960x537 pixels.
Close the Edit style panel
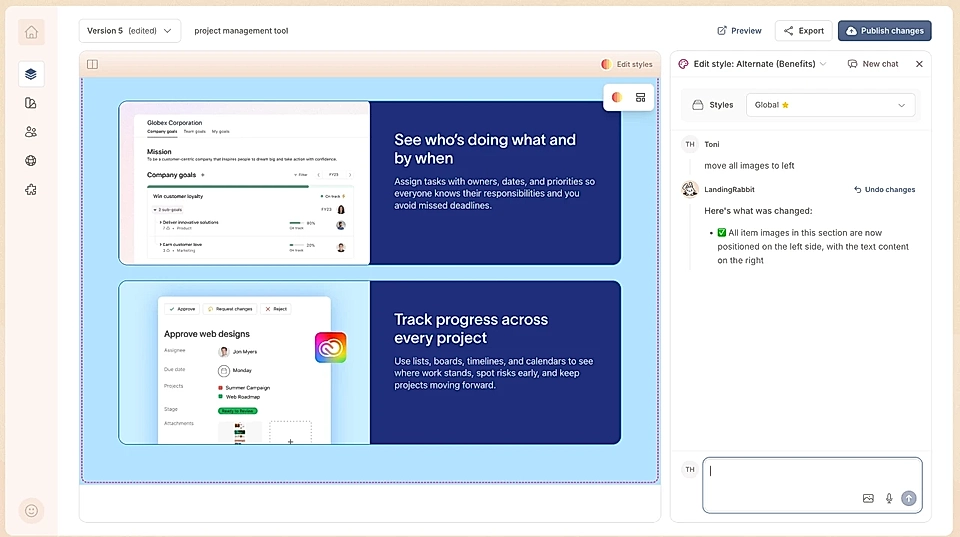click(919, 64)
